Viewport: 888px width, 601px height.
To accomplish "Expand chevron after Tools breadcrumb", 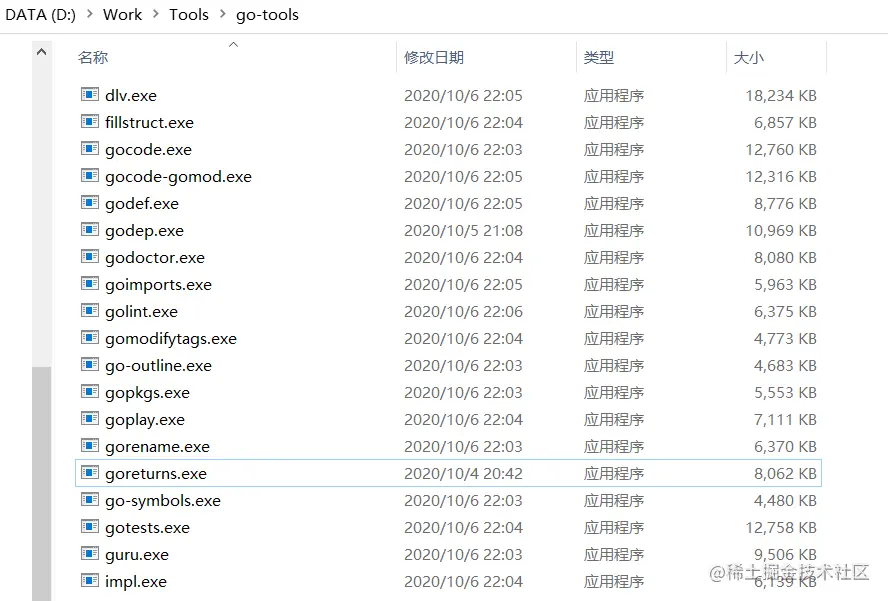I will click(223, 14).
